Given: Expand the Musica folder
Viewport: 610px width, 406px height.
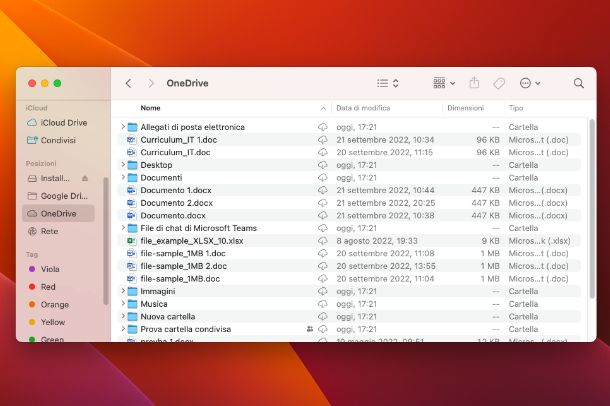Looking at the screenshot, I should pos(123,304).
